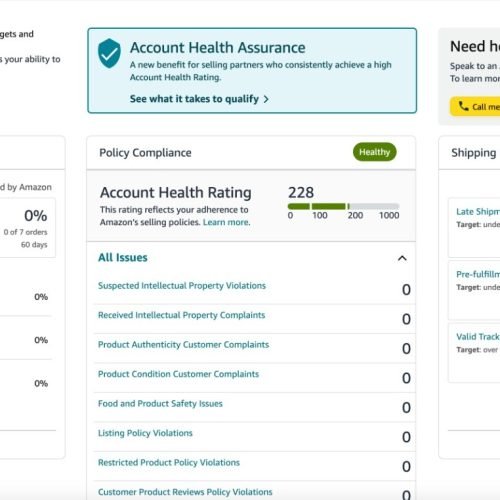This screenshot has width=500, height=500.
Task: Click the Shipping panel heading
Action: click(474, 153)
